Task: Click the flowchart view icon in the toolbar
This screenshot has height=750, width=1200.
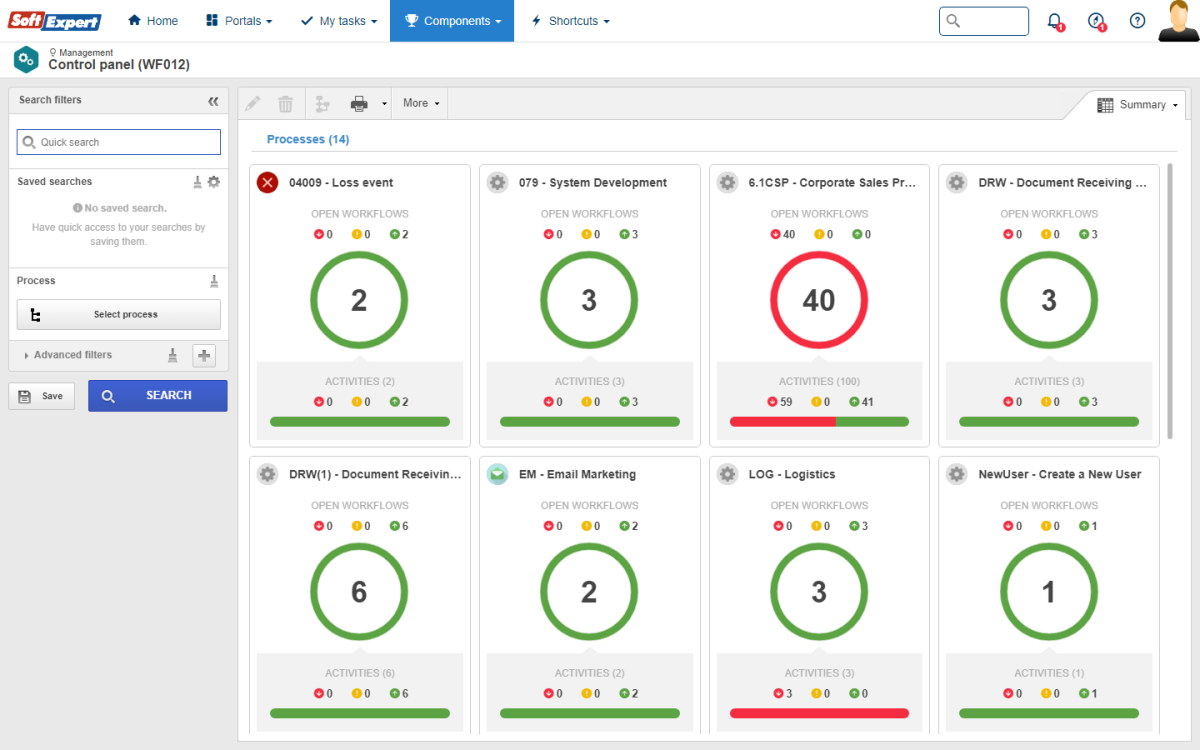Action: [x=322, y=102]
